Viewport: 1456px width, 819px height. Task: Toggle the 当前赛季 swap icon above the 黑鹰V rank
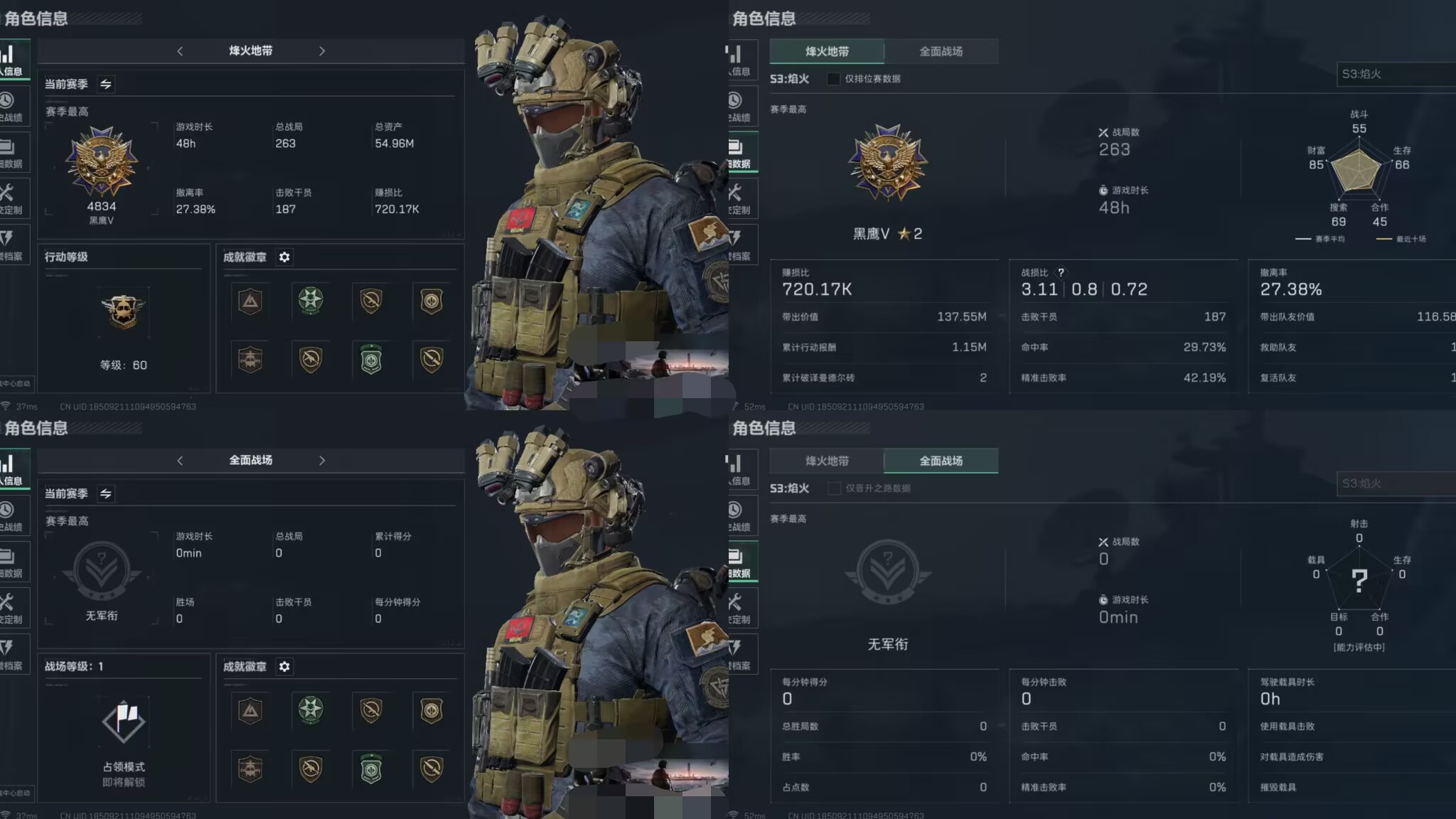point(106,84)
